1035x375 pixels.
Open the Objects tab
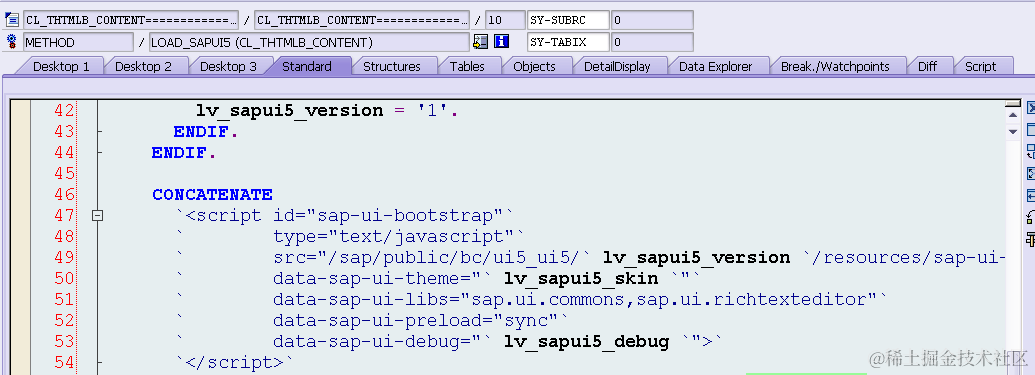[534, 66]
